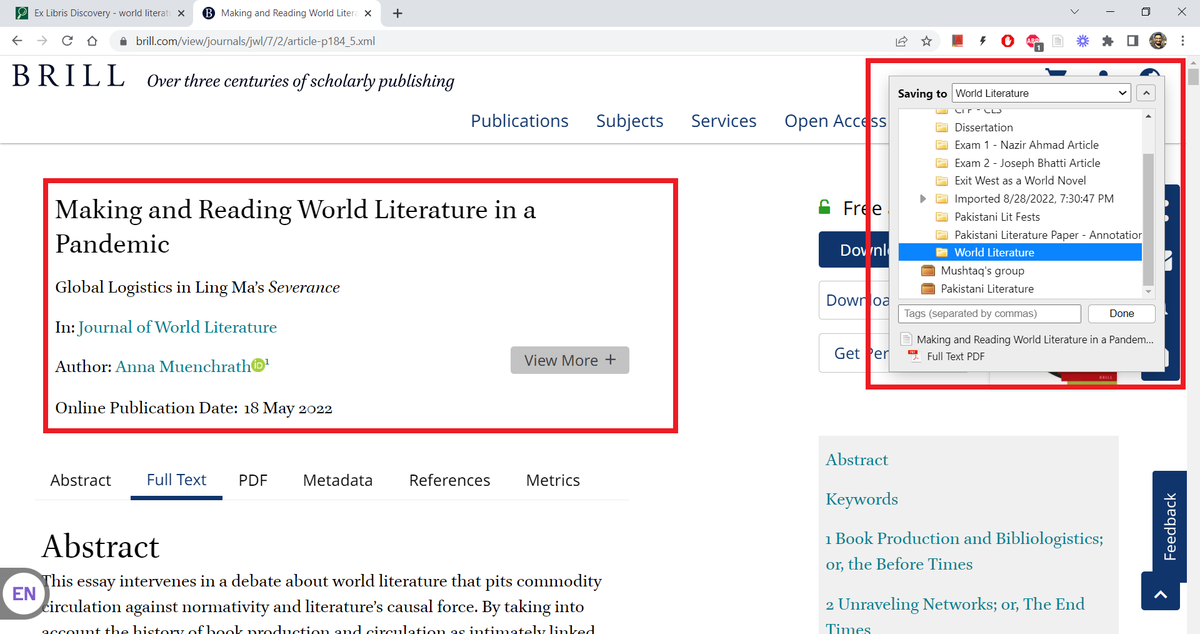Open the Adblock Plus extension
1200x634 pixels.
pos(1033,41)
